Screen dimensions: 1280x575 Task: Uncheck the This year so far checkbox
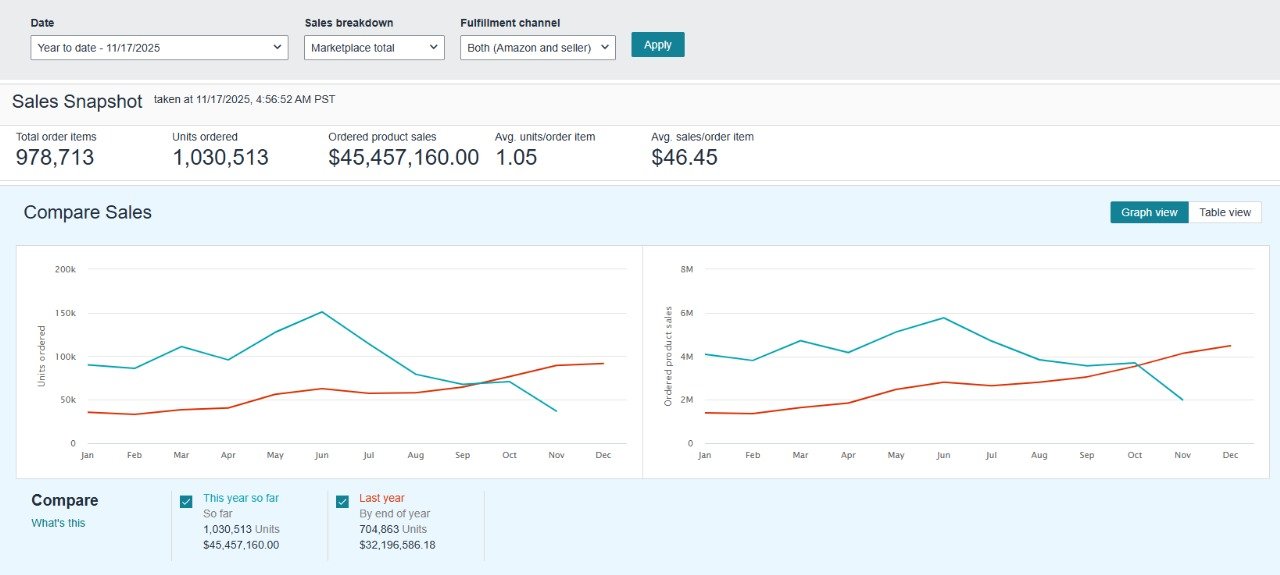pyautogui.click(x=186, y=502)
